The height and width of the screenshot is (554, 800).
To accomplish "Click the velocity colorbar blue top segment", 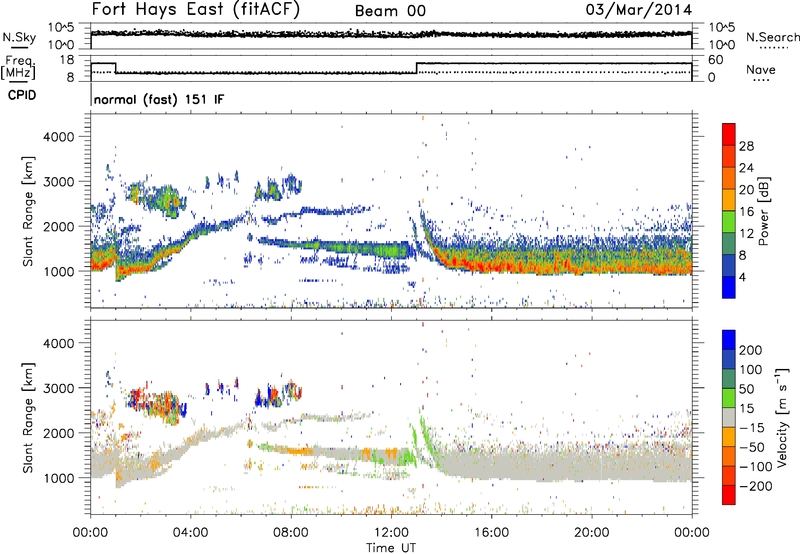I will coord(729,340).
